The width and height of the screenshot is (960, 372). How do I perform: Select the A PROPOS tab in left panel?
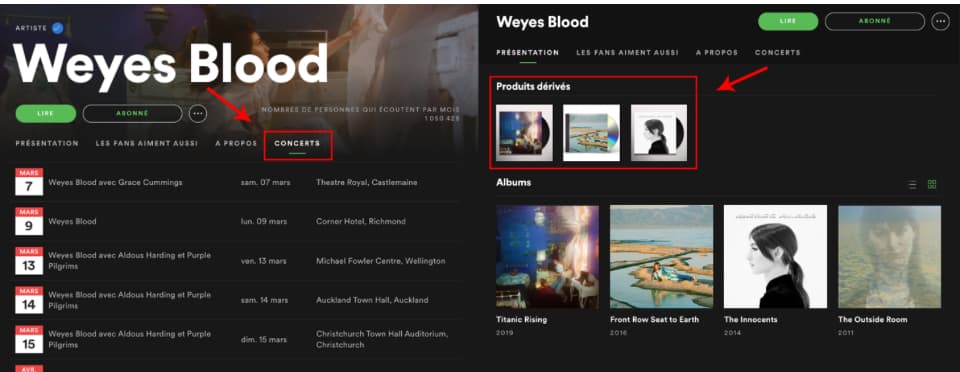tap(236, 143)
